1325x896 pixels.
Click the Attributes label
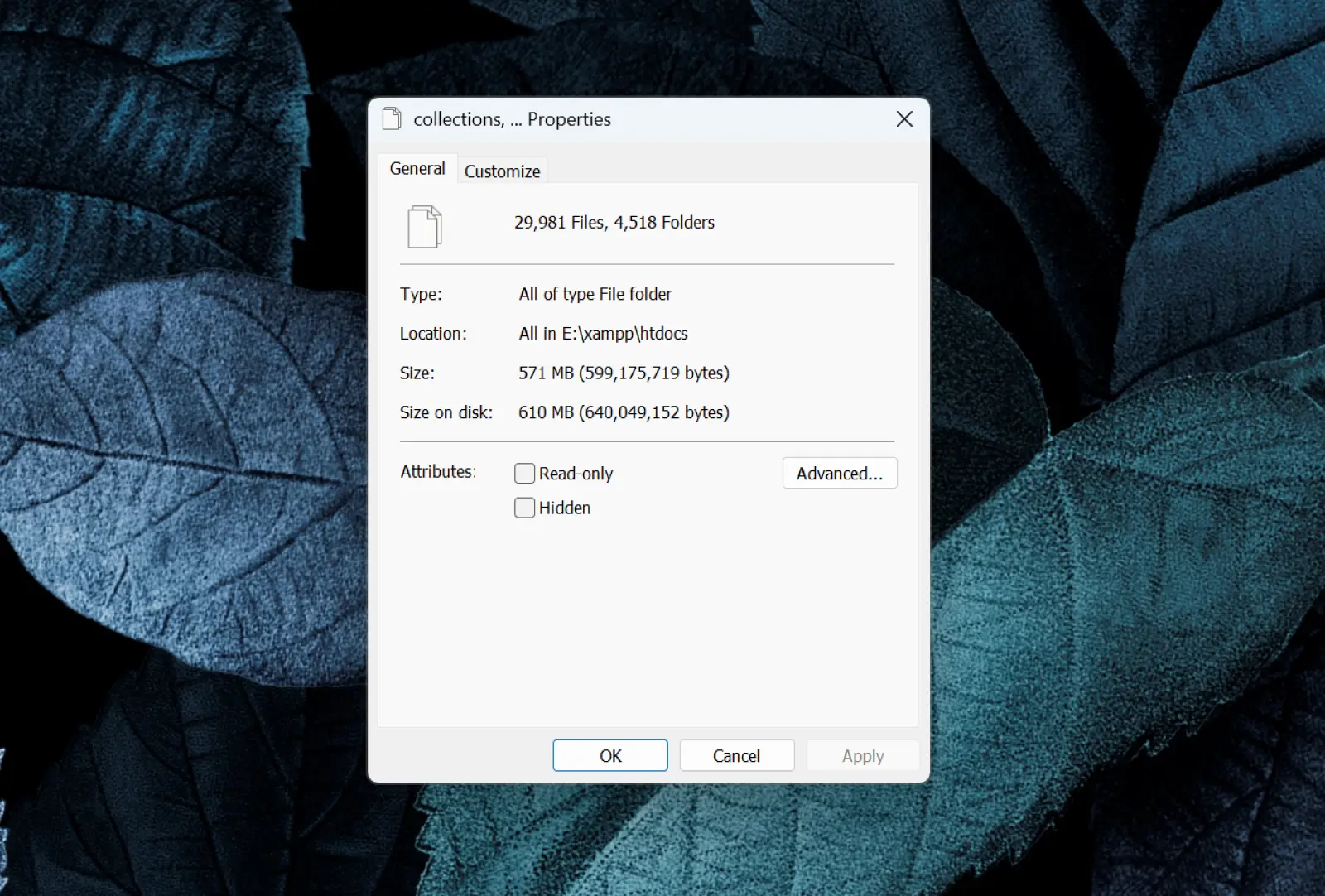[437, 472]
